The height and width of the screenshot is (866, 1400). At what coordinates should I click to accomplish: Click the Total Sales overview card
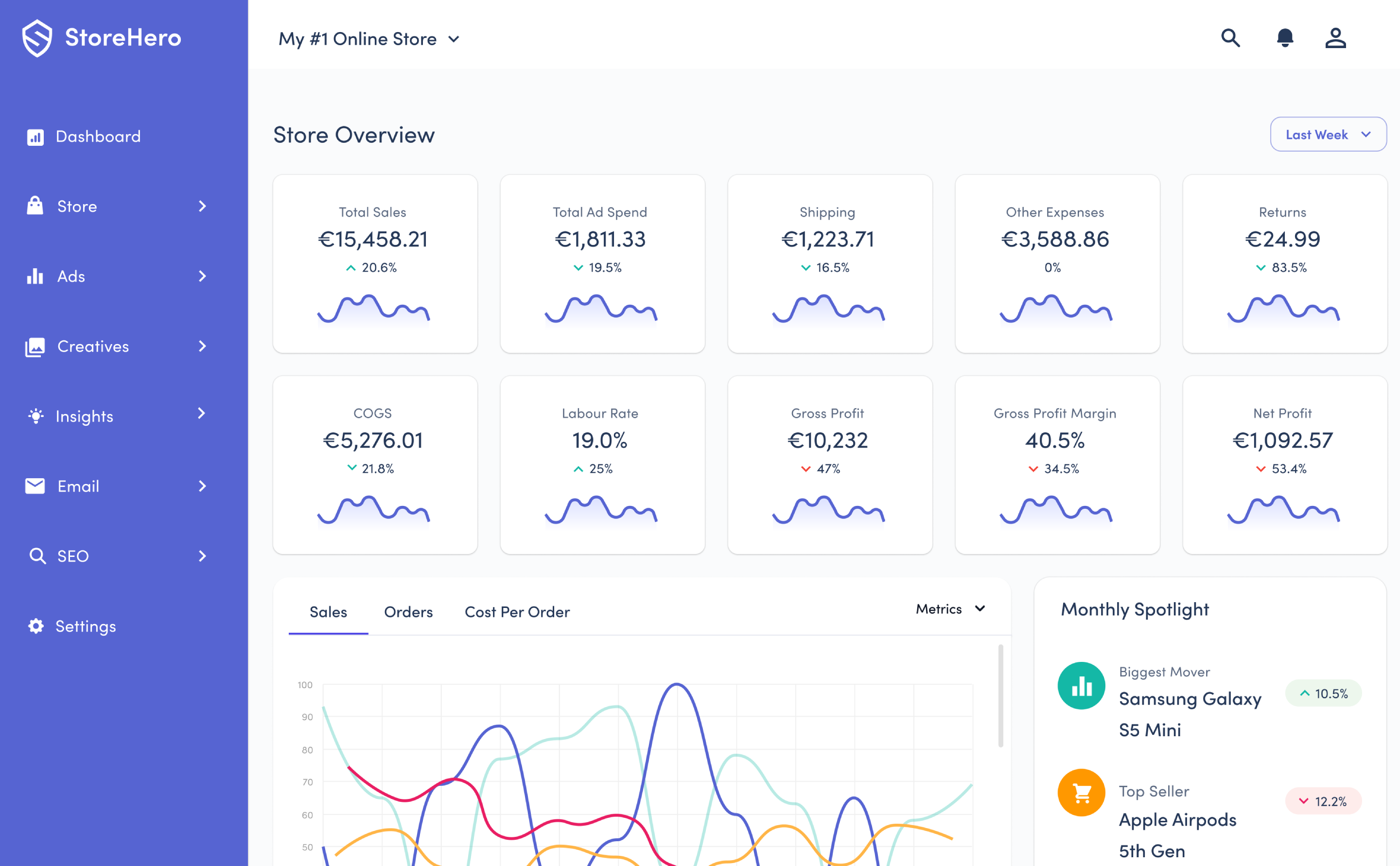pos(375,263)
